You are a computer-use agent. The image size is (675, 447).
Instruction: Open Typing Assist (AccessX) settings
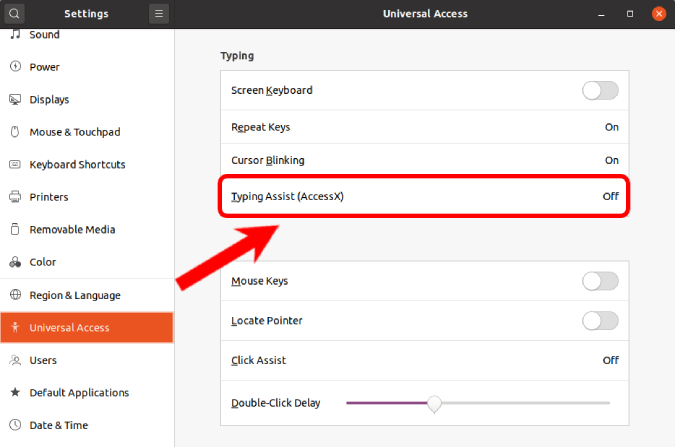[x=424, y=196]
